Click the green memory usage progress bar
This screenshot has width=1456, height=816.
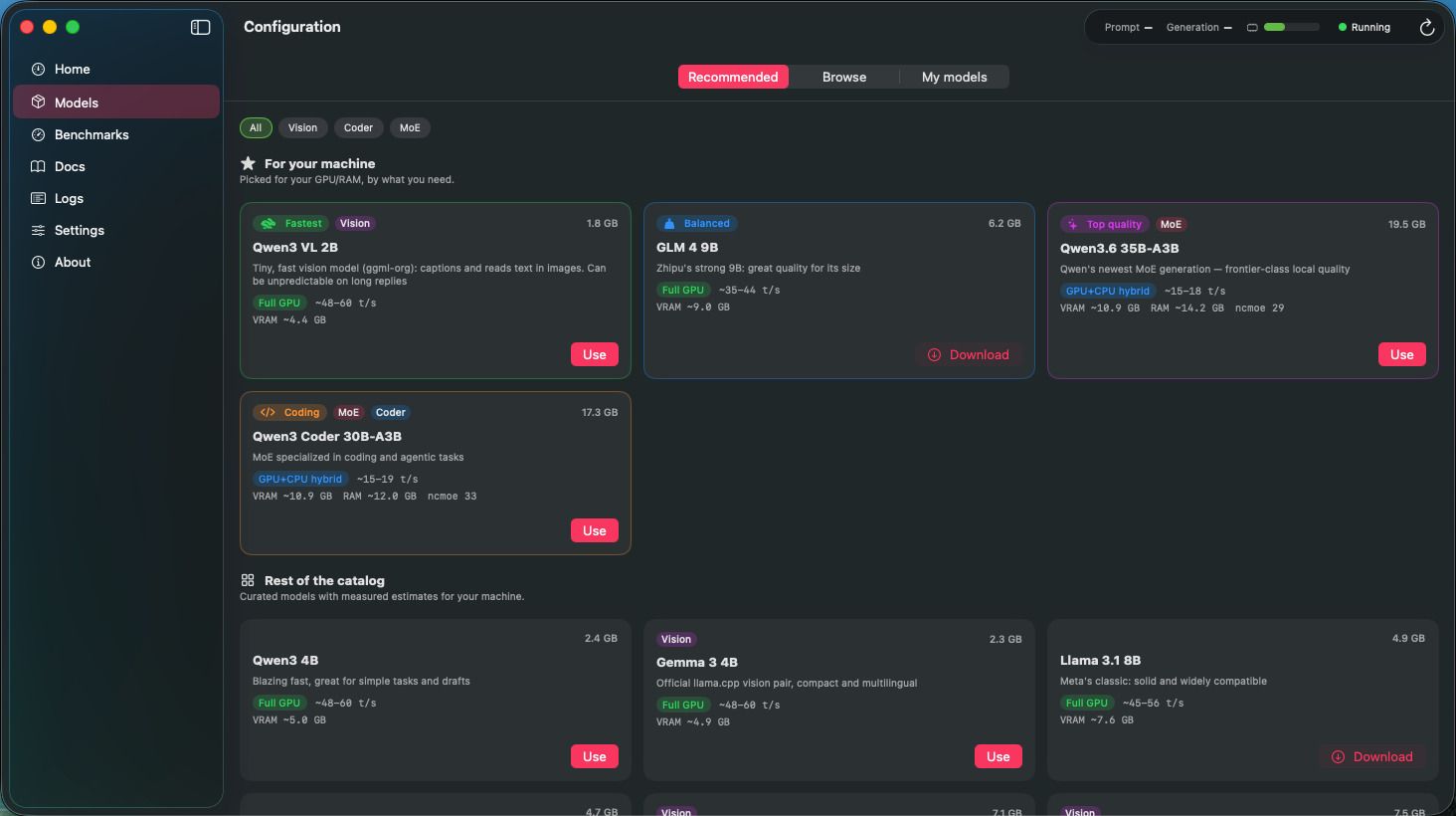[x=1291, y=28]
